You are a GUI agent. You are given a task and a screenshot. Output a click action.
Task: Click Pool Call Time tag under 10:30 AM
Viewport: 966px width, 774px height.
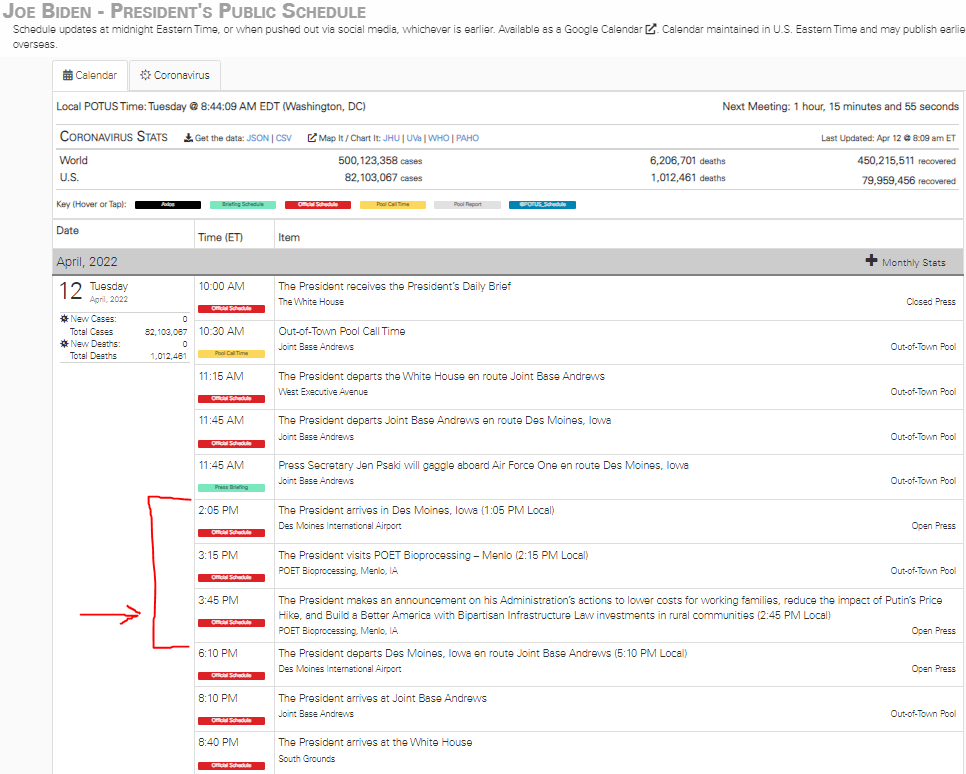pyautogui.click(x=231, y=354)
